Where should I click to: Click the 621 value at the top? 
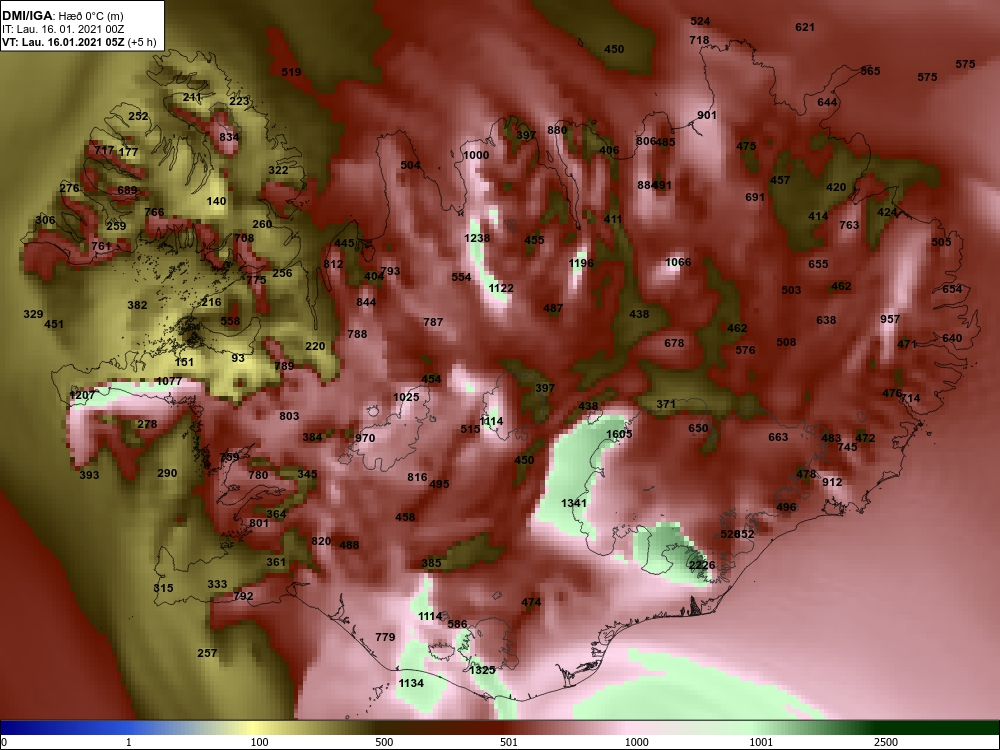pos(805,27)
